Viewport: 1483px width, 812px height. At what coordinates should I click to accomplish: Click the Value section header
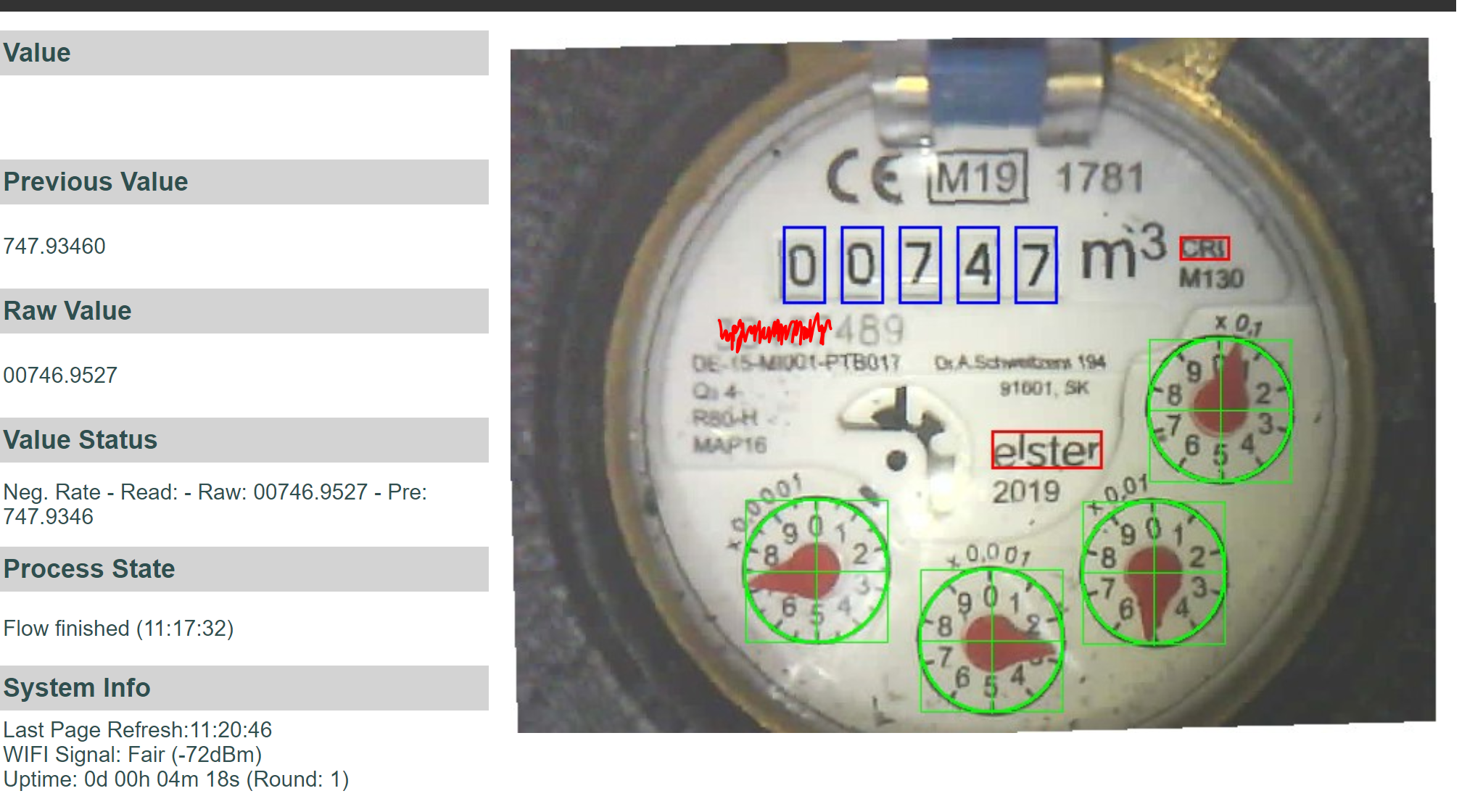[244, 53]
